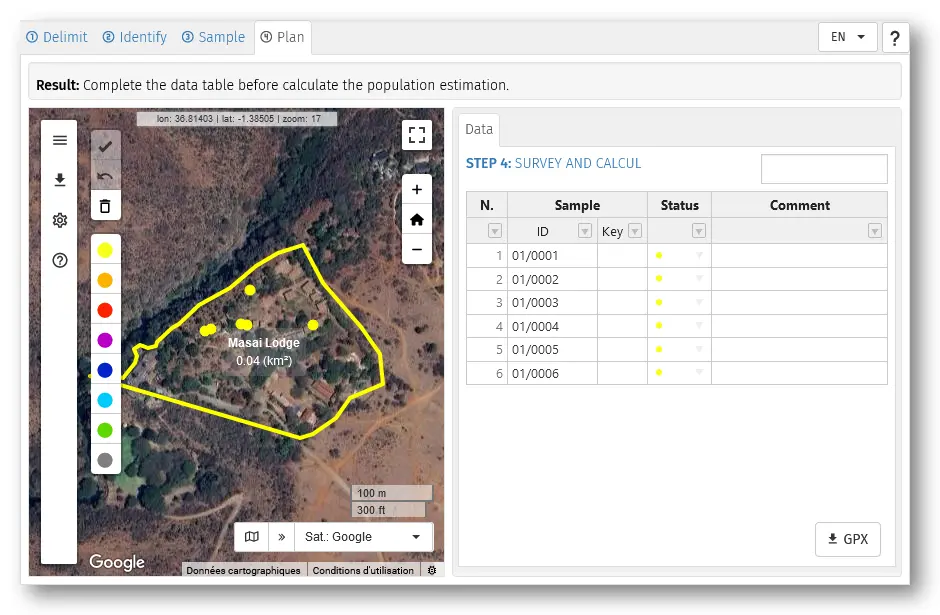Zoom in on the map
Screen dimensions: 940x615
coord(416,190)
